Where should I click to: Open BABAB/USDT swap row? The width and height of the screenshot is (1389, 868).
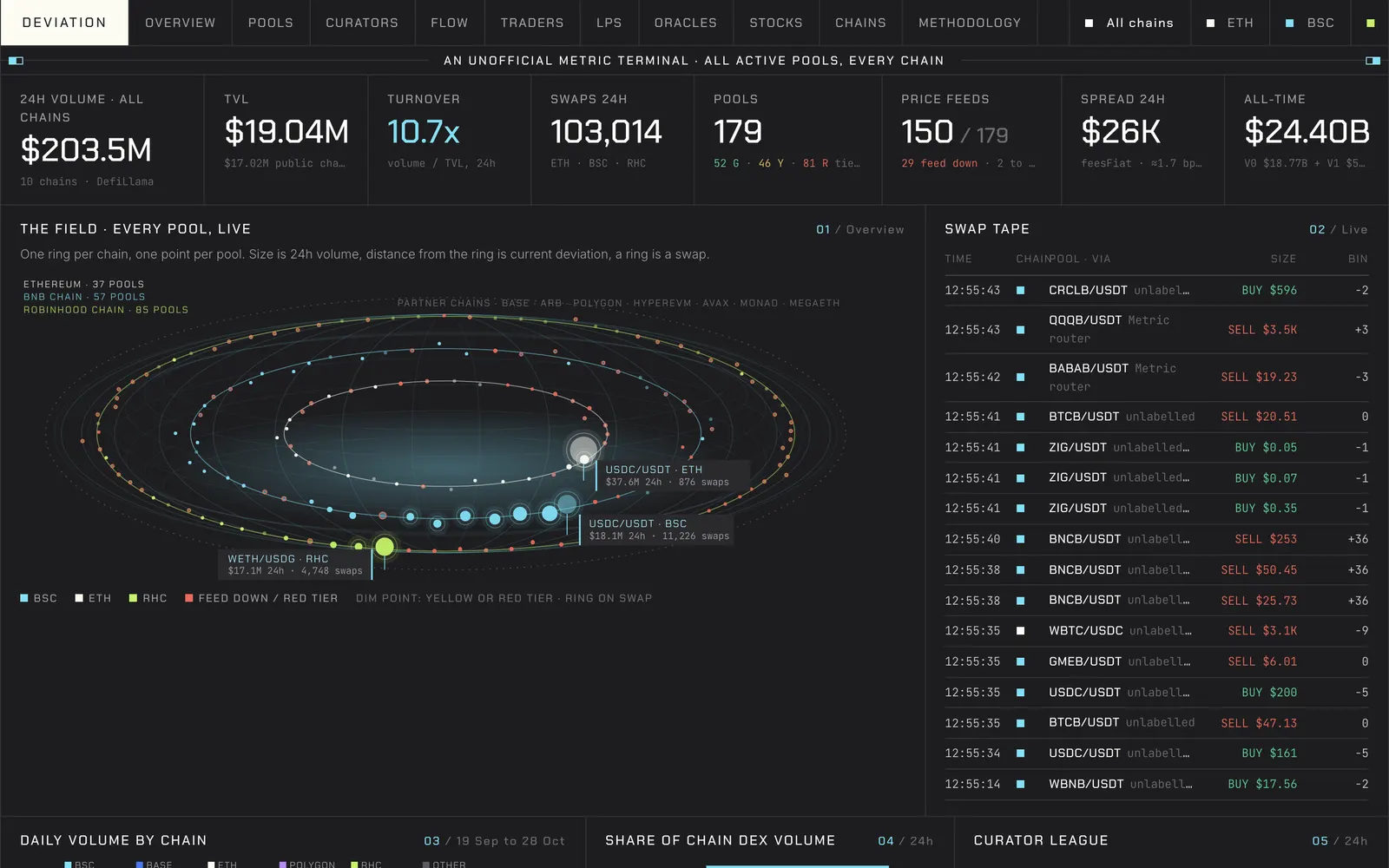(x=1156, y=377)
